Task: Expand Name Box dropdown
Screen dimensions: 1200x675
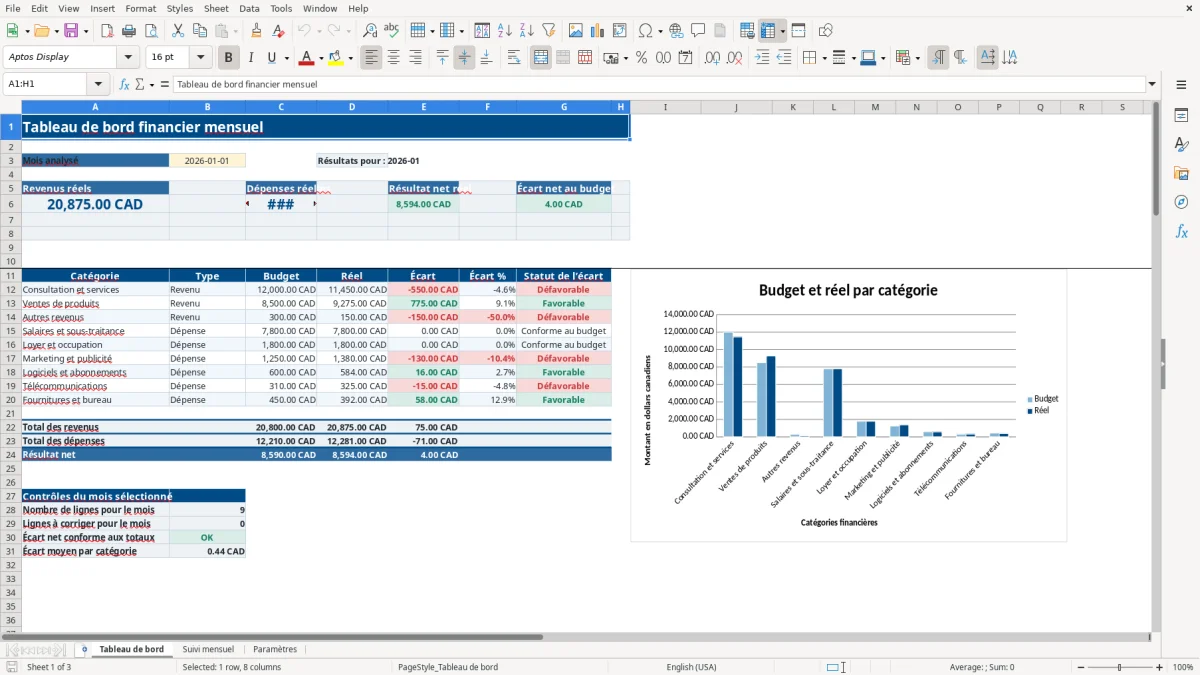Action: click(98, 85)
